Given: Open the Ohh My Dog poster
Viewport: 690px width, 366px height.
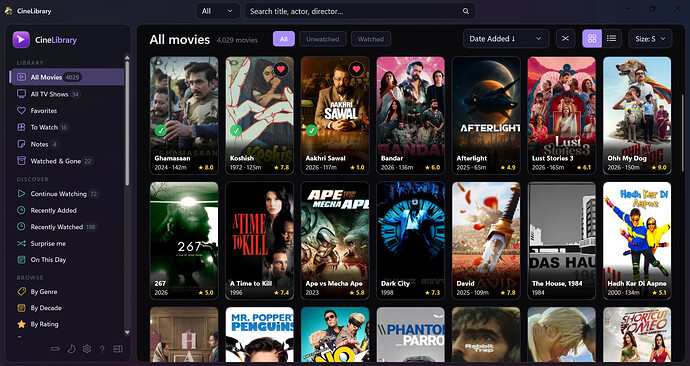Looking at the screenshot, I should [637, 115].
